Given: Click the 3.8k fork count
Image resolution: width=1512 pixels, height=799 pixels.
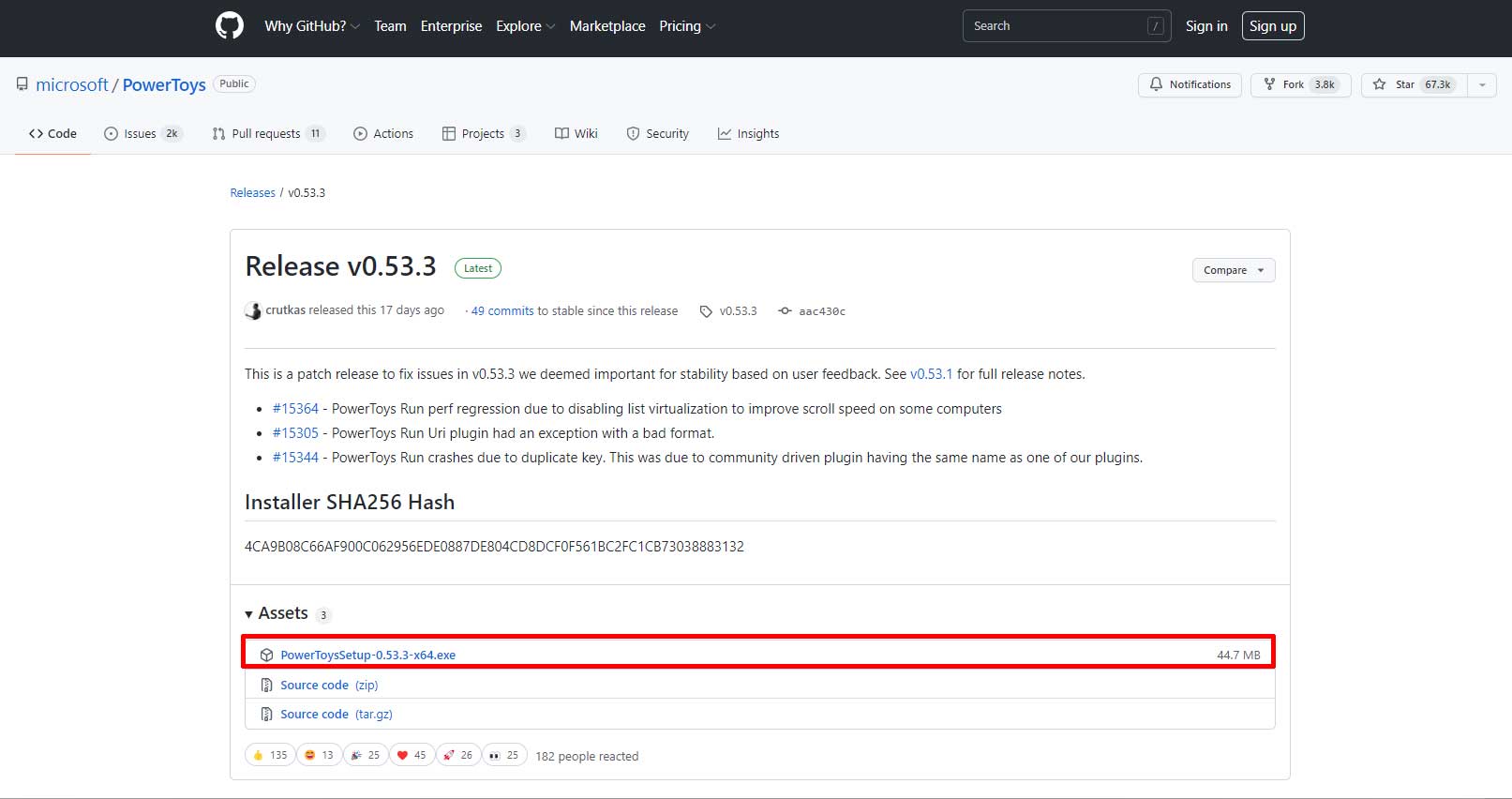Looking at the screenshot, I should coord(1325,84).
